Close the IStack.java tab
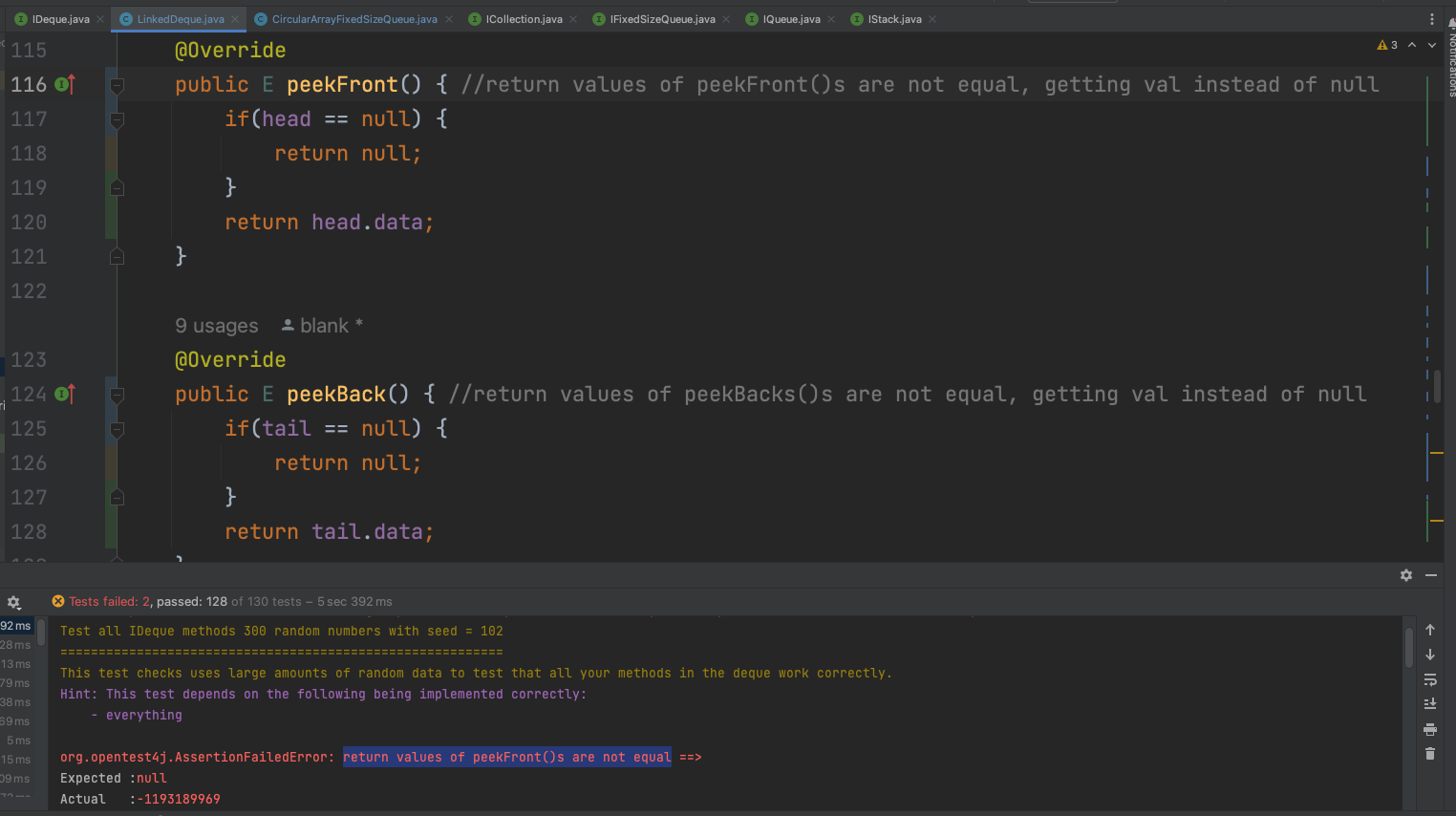 point(932,19)
